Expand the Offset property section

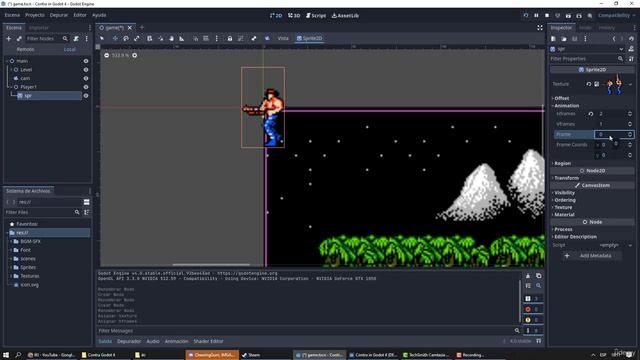pyautogui.click(x=562, y=98)
